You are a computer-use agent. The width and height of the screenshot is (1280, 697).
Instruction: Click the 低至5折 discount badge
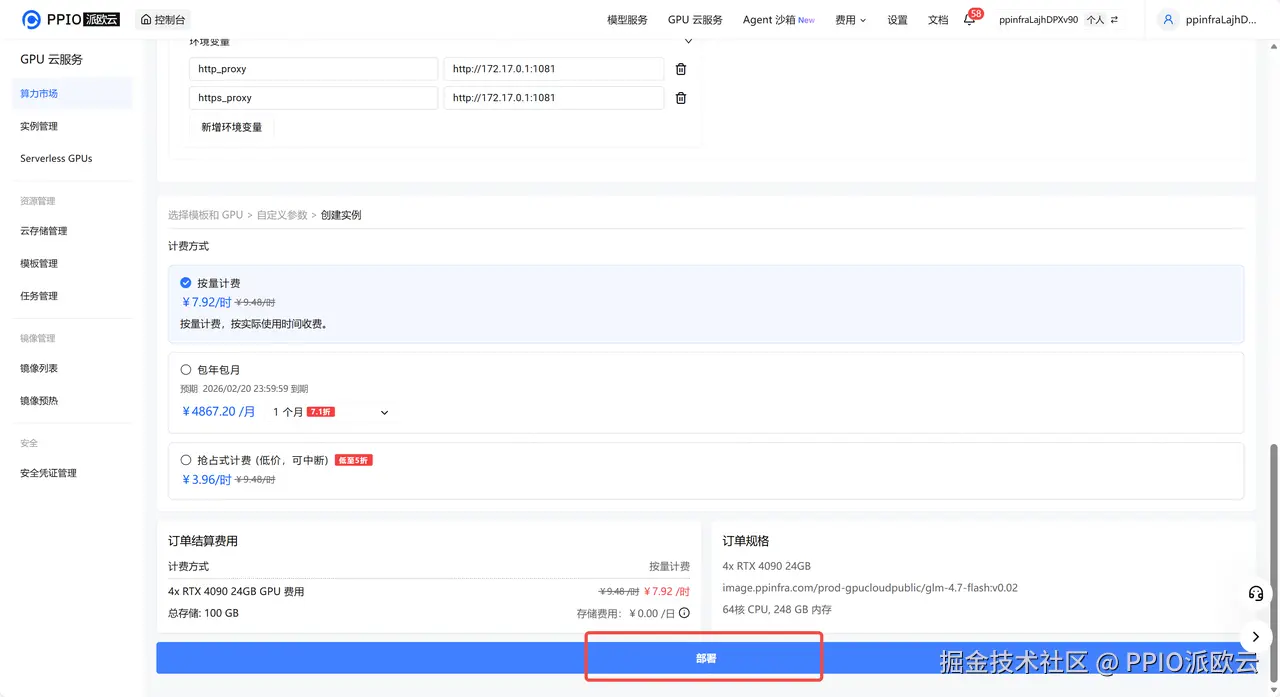click(x=354, y=460)
